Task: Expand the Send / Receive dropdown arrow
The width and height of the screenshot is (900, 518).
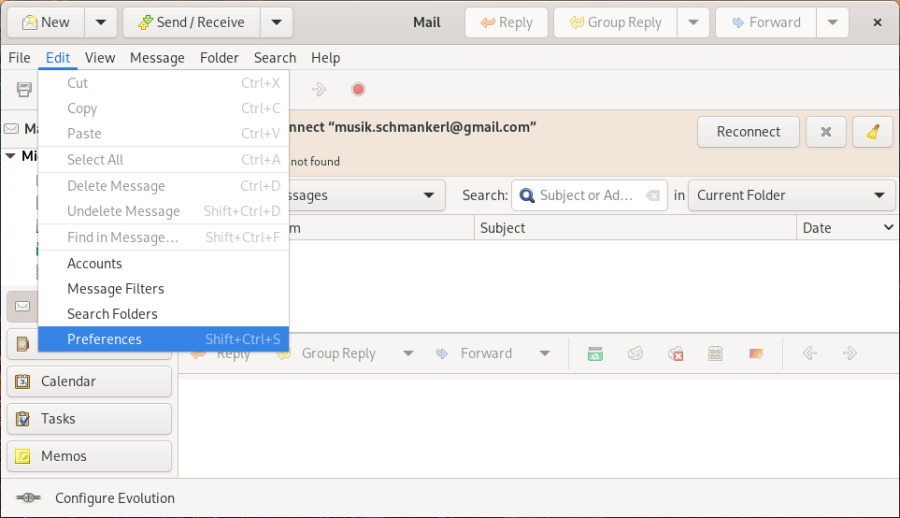Action: click(277, 22)
